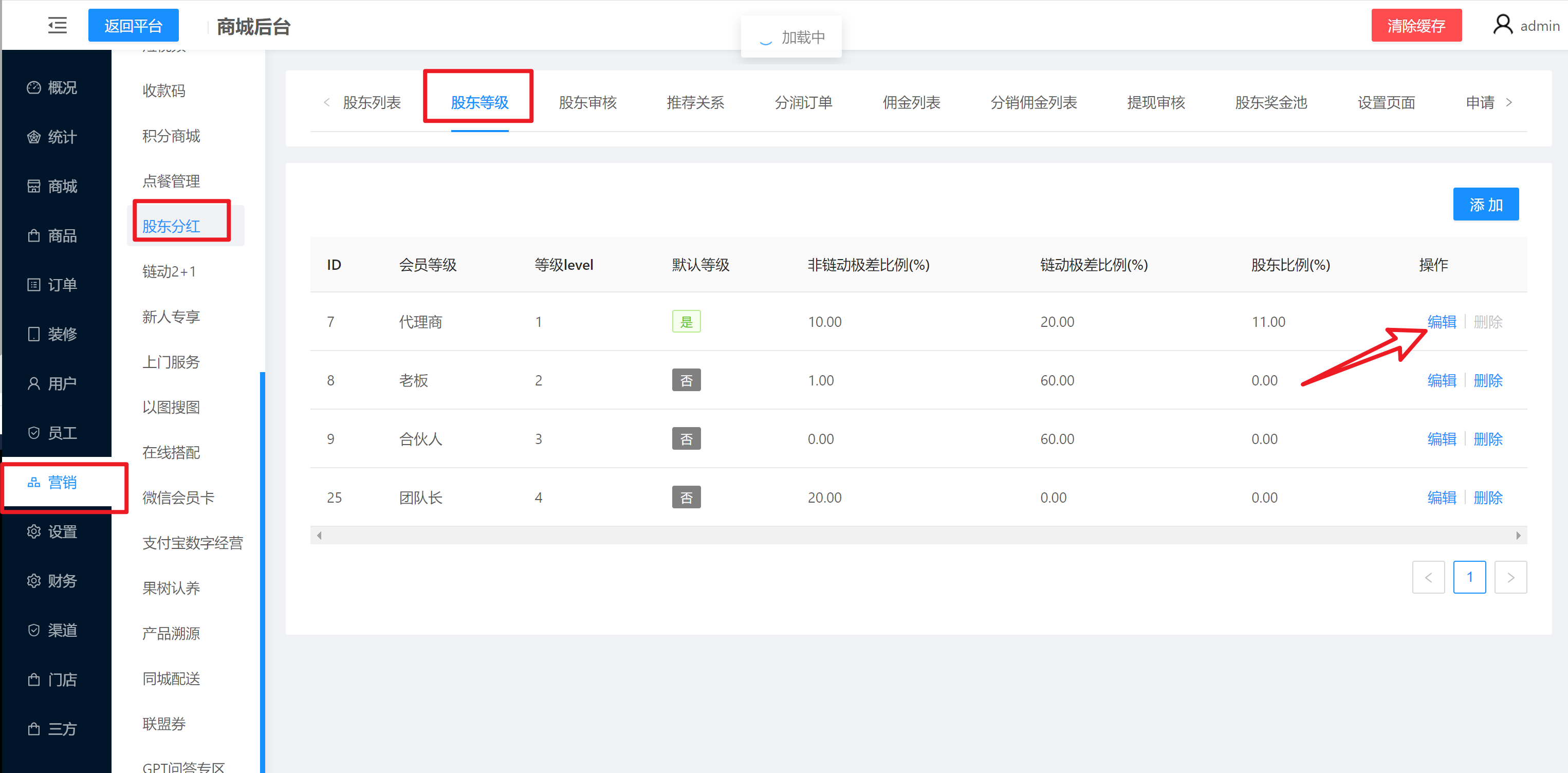The height and width of the screenshot is (773, 1568).
Task: Click the admin user avatar icon
Action: [x=1502, y=25]
